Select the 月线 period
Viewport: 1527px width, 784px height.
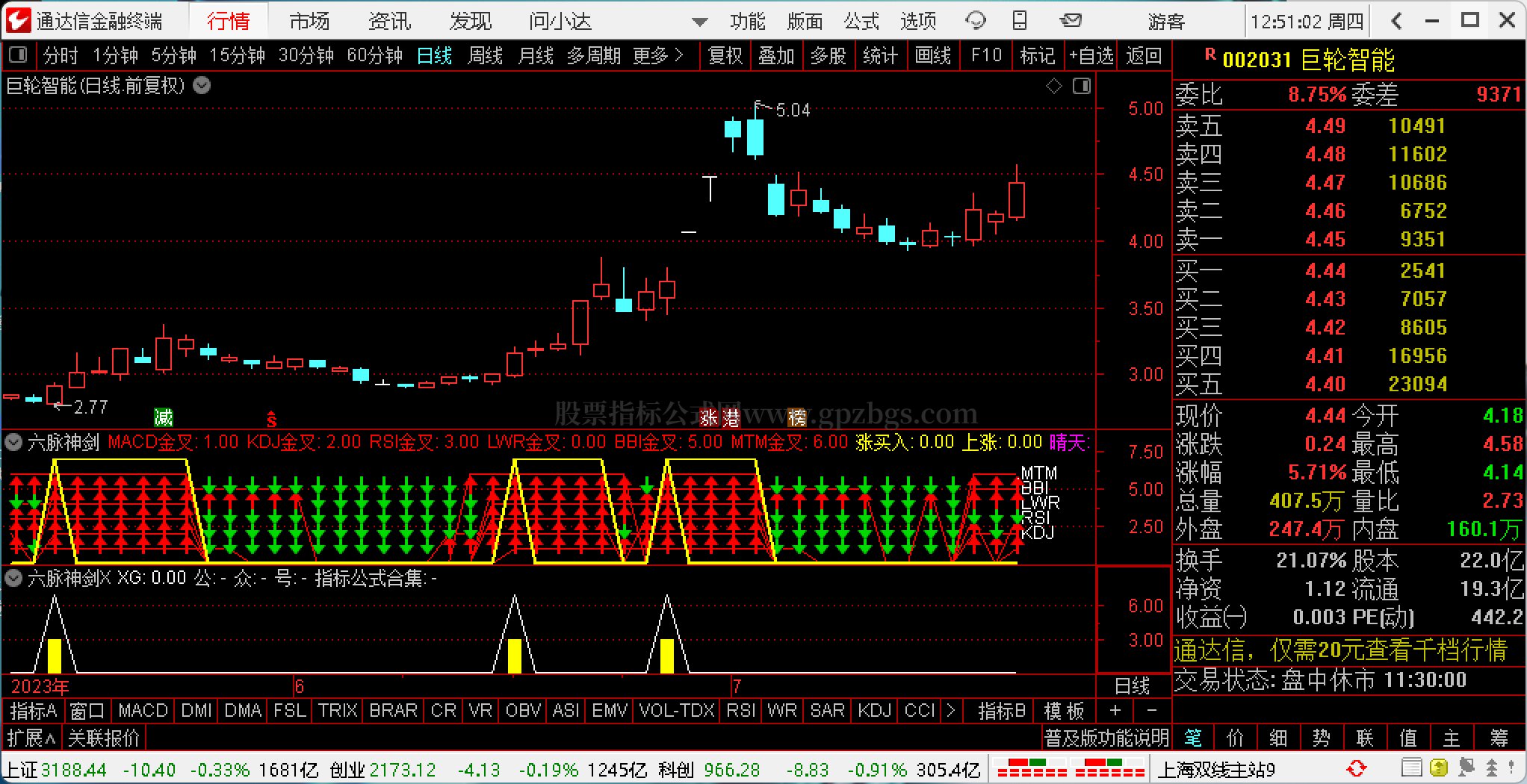pos(536,55)
